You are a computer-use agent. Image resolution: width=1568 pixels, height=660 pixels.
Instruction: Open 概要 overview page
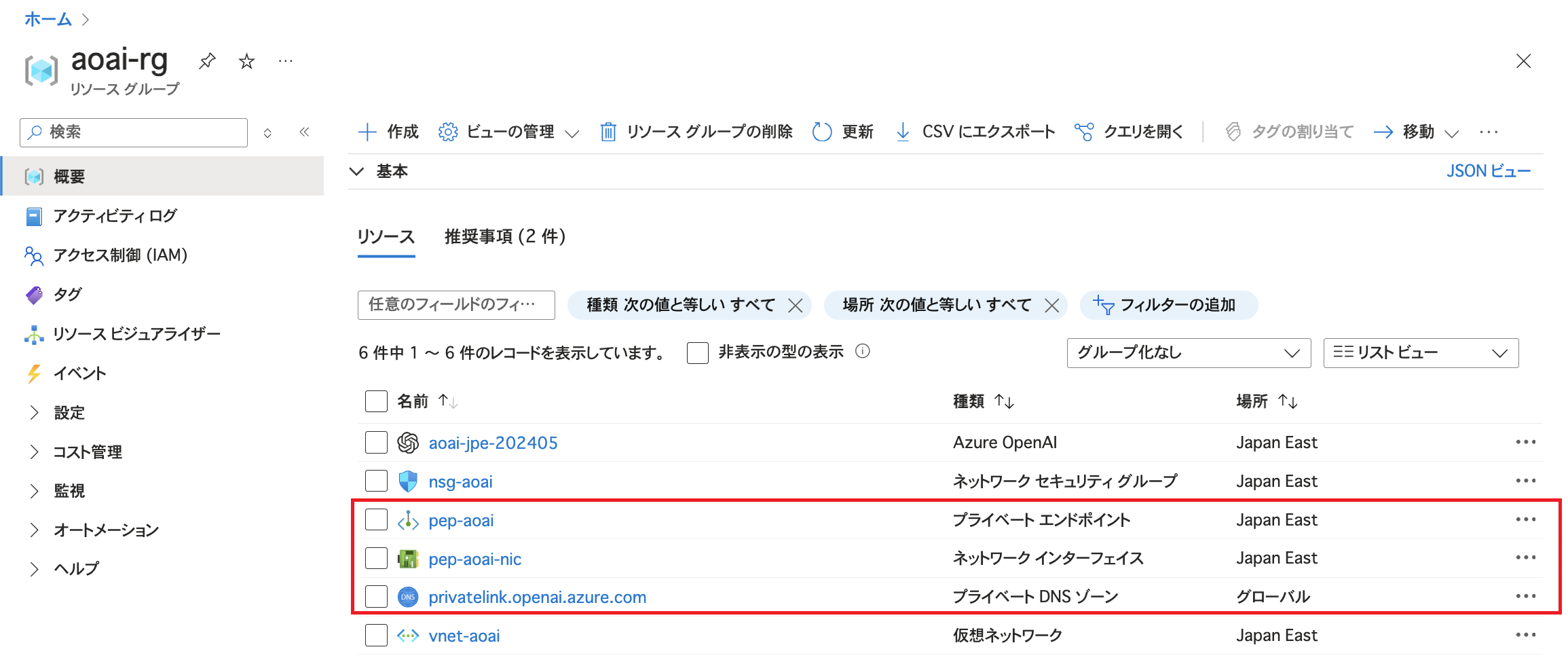click(x=163, y=177)
